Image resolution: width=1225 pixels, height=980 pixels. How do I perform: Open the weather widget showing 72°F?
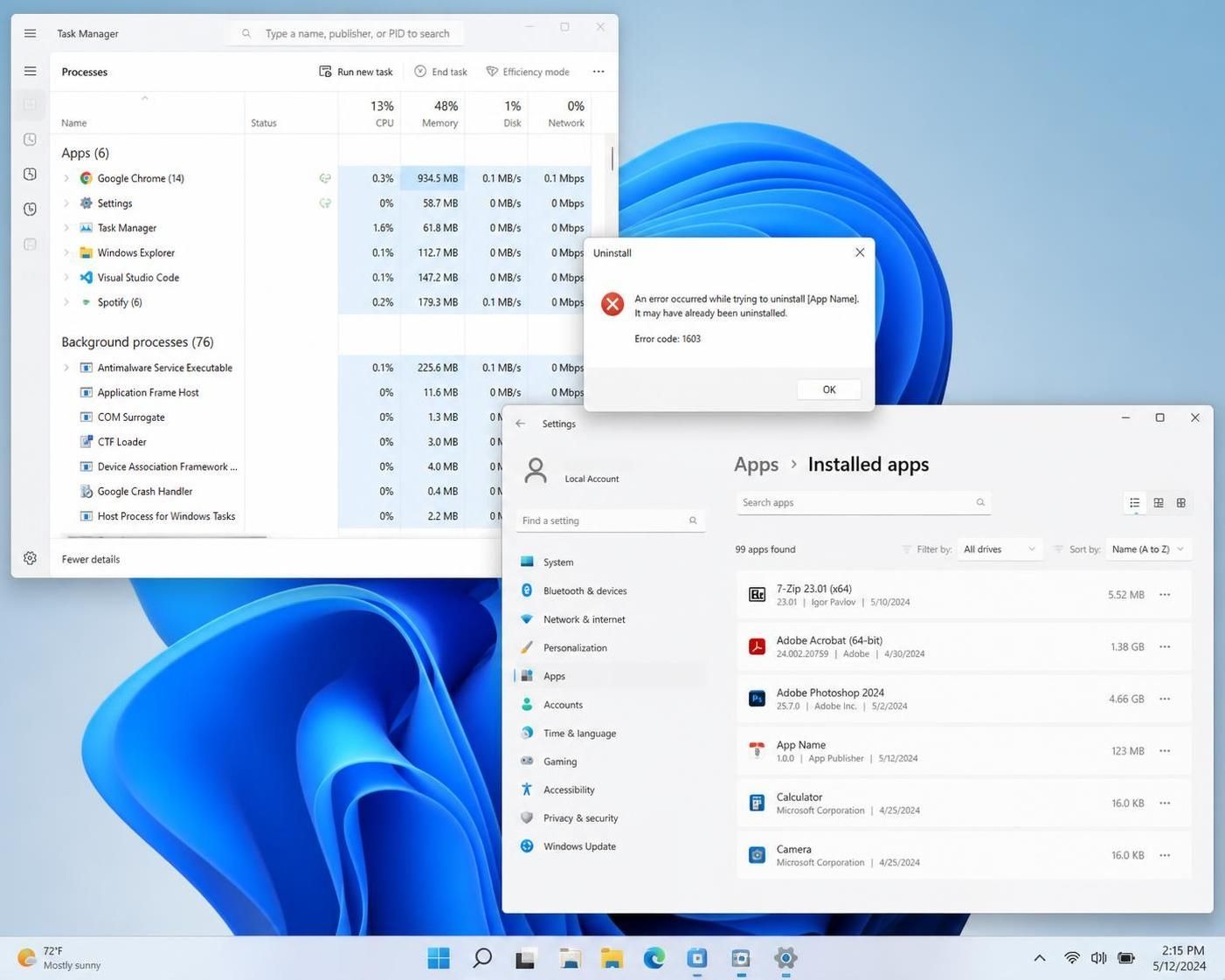tap(59, 958)
